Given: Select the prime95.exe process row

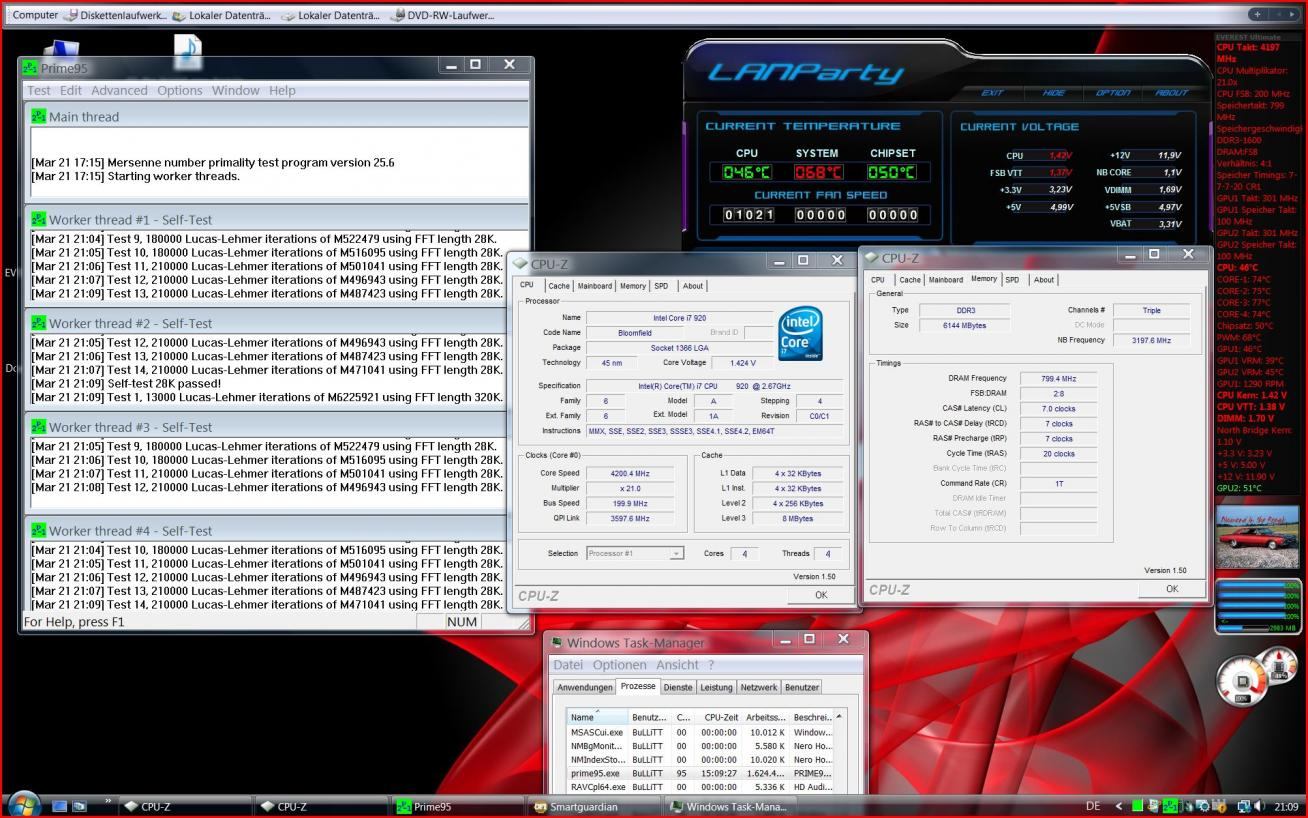Looking at the screenshot, I should pyautogui.click(x=699, y=773).
